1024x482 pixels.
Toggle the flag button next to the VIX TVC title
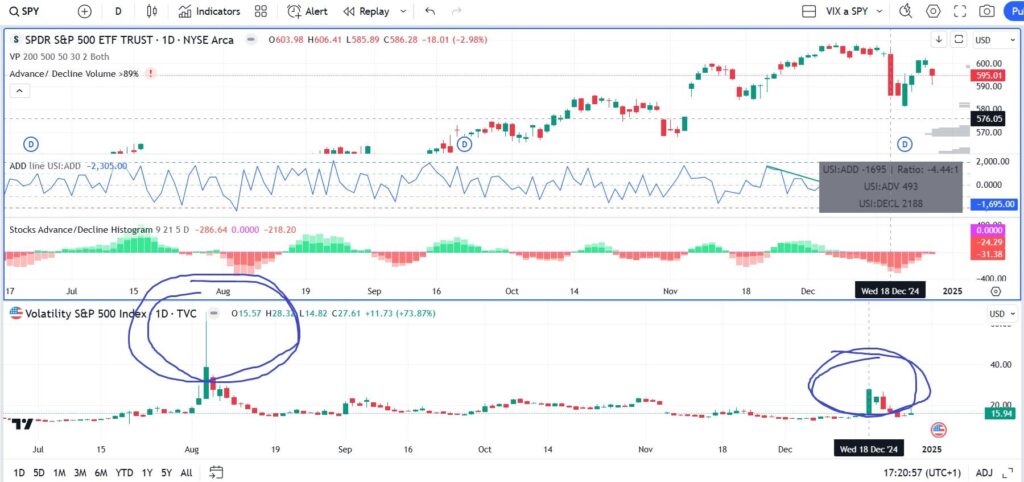click(x=214, y=313)
